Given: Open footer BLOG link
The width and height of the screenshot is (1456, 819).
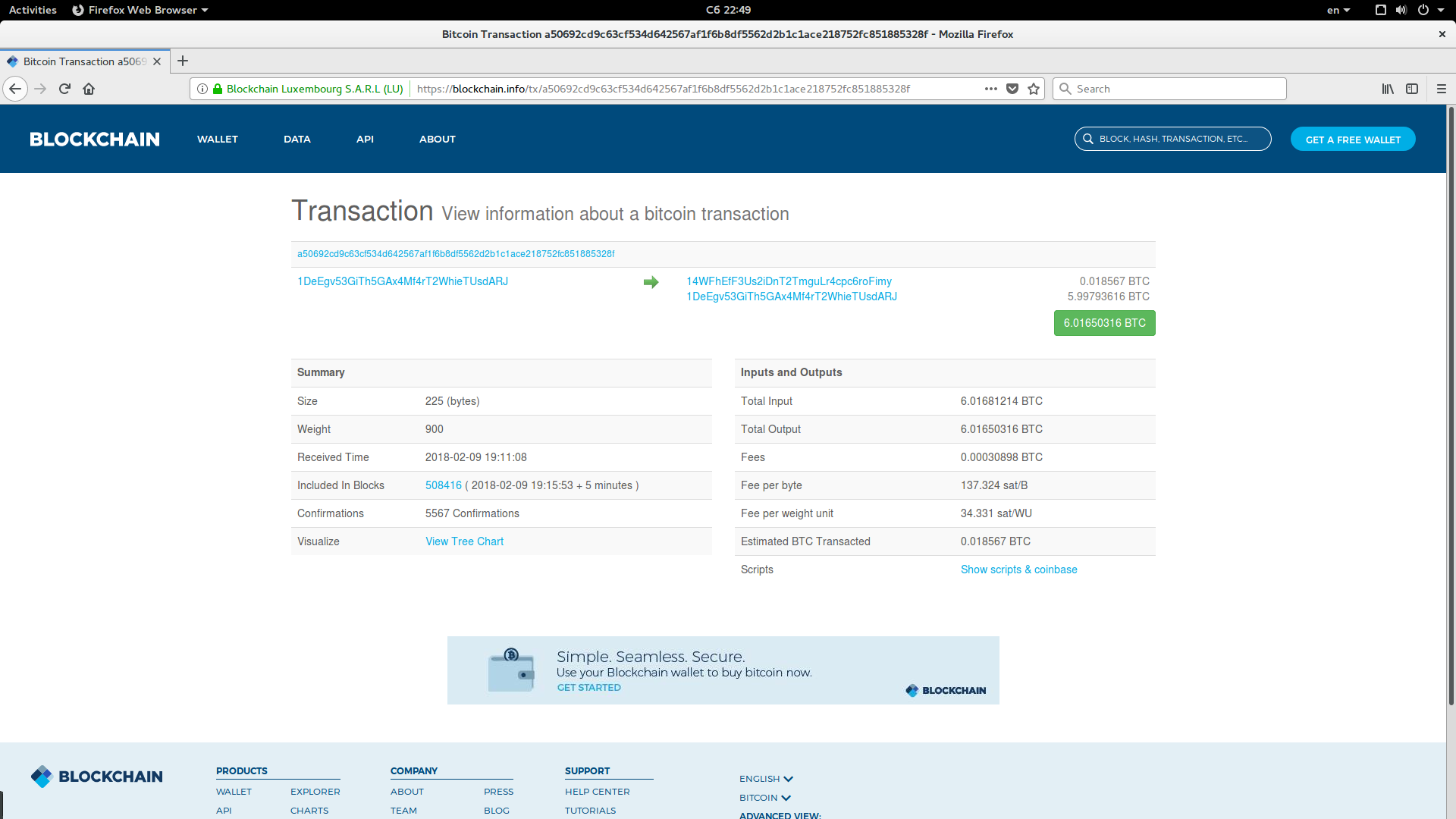Looking at the screenshot, I should 497,811.
